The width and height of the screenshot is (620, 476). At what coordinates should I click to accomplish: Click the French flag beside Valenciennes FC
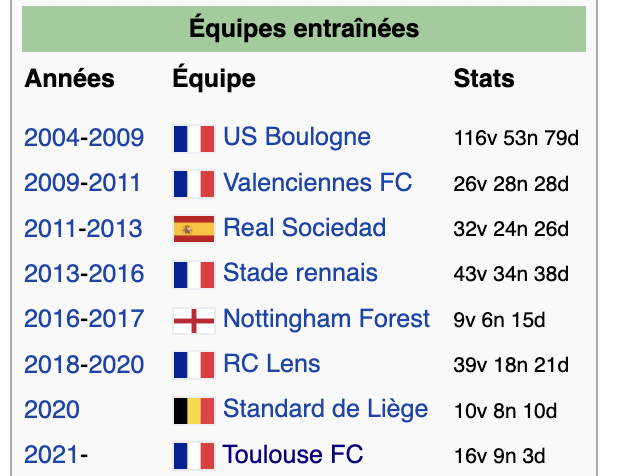point(194,184)
